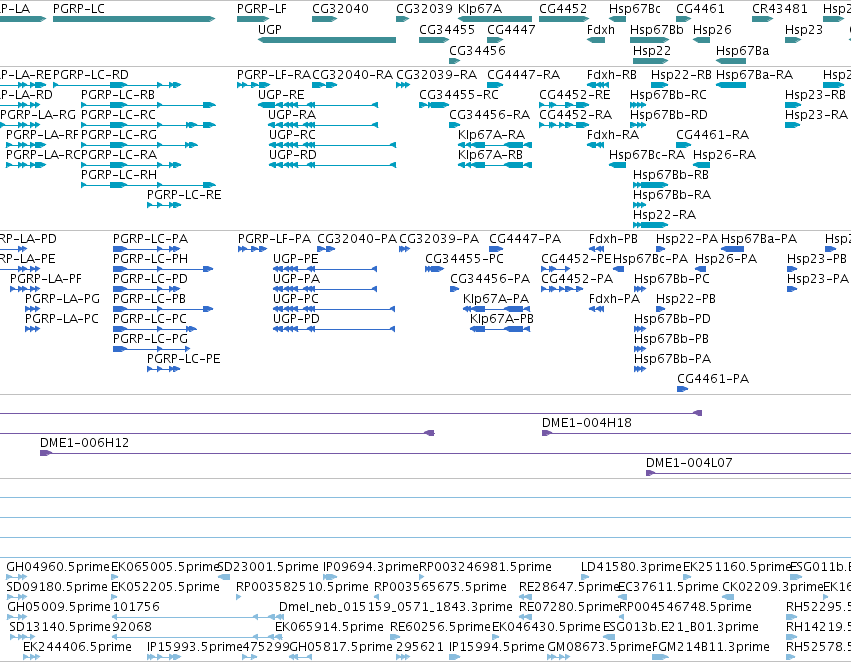This screenshot has height=662, width=851.
Task: Click protein Hsp67Bb-PD label
Action: point(672,319)
